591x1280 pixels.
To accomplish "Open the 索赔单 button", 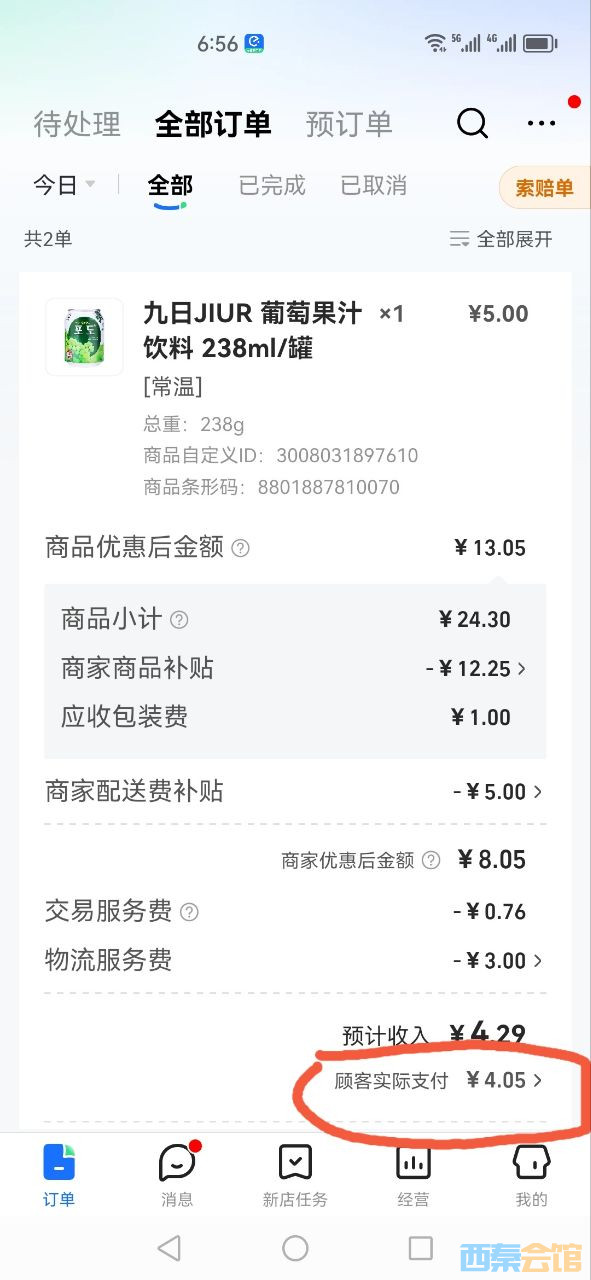I will [x=545, y=188].
